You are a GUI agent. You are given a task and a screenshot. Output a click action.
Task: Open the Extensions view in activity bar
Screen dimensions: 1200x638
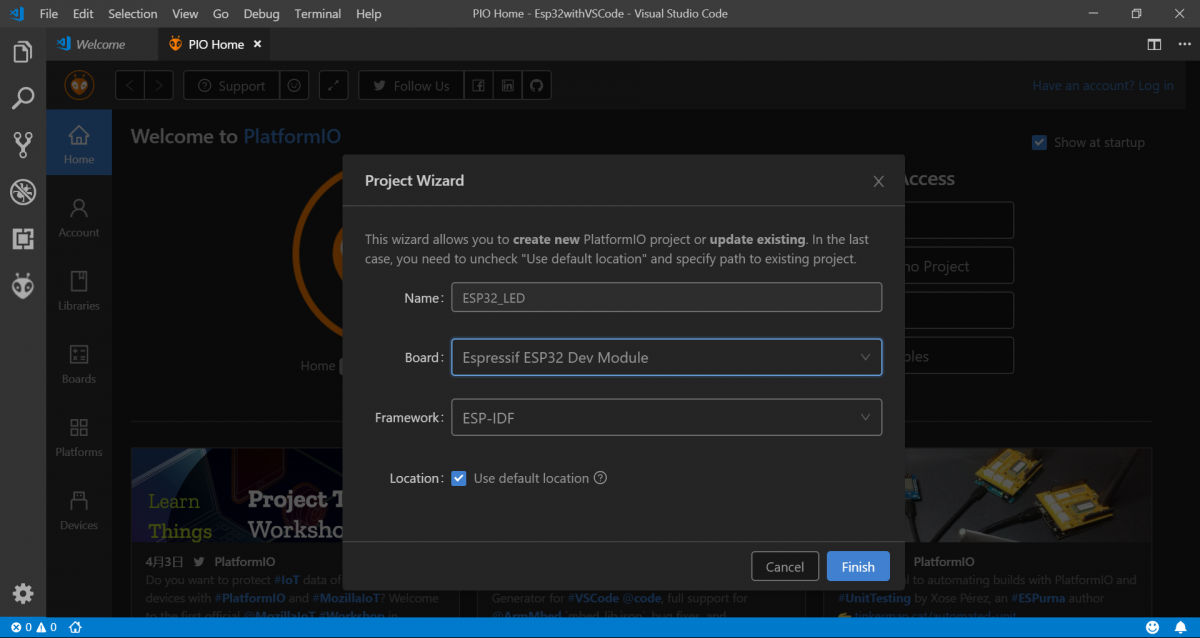click(23, 239)
